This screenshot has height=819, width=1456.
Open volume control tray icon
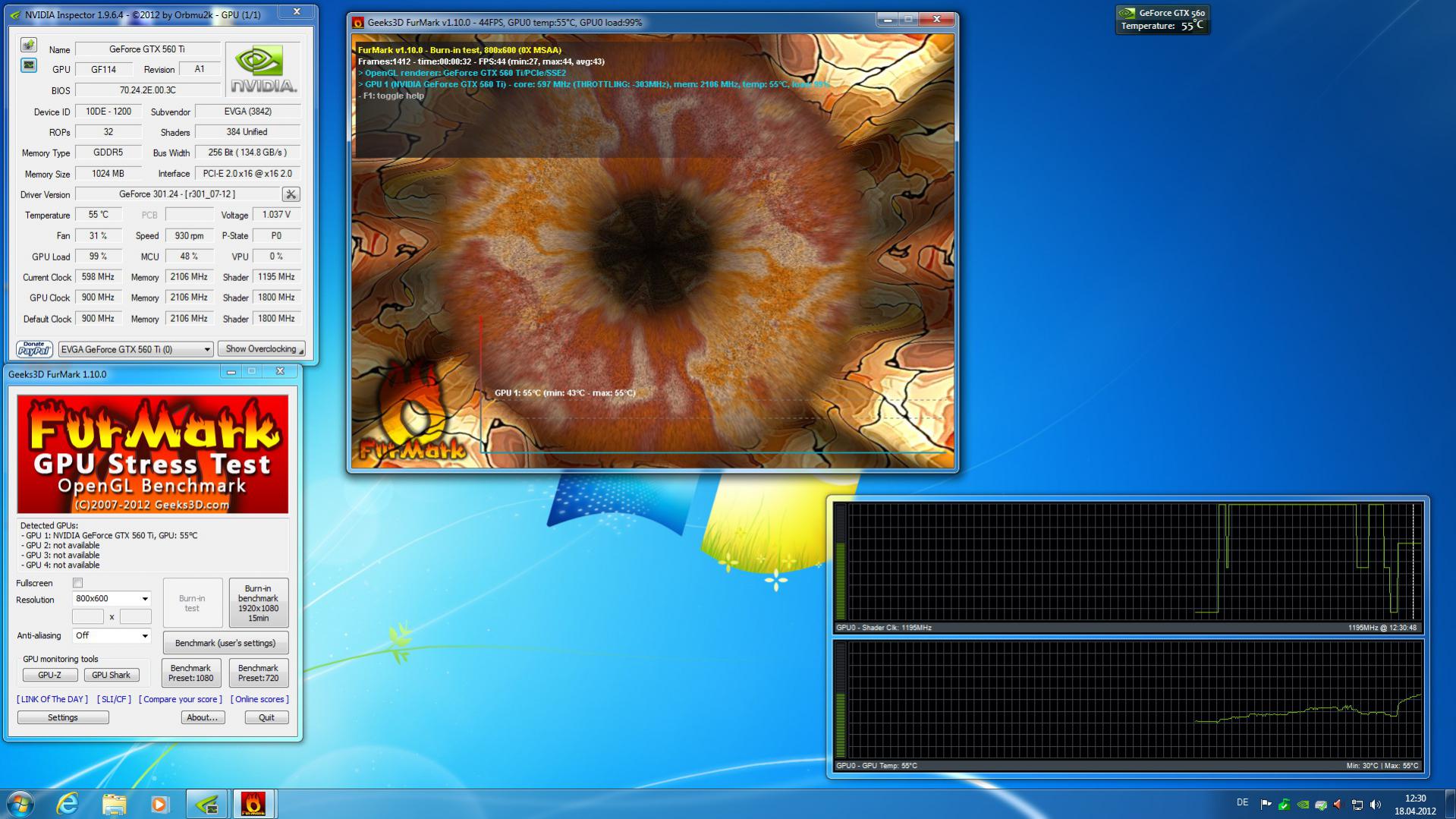1376,804
